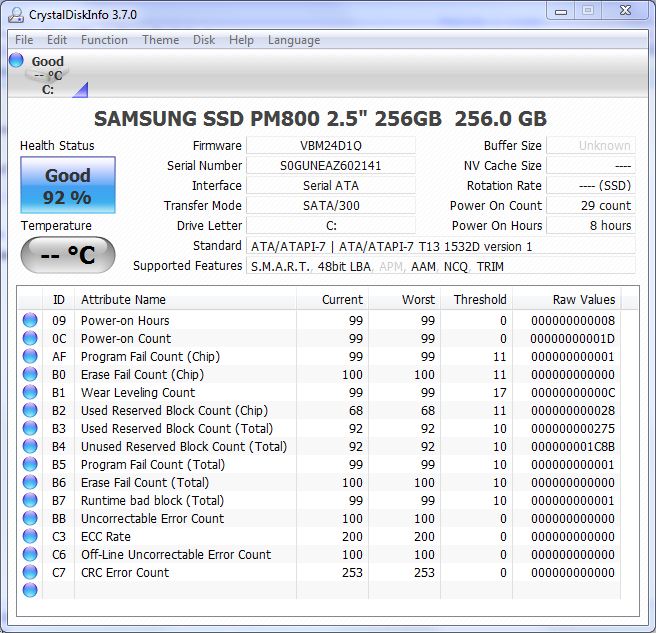
Task: Click the CRC Error Count status circle
Action: [30, 572]
